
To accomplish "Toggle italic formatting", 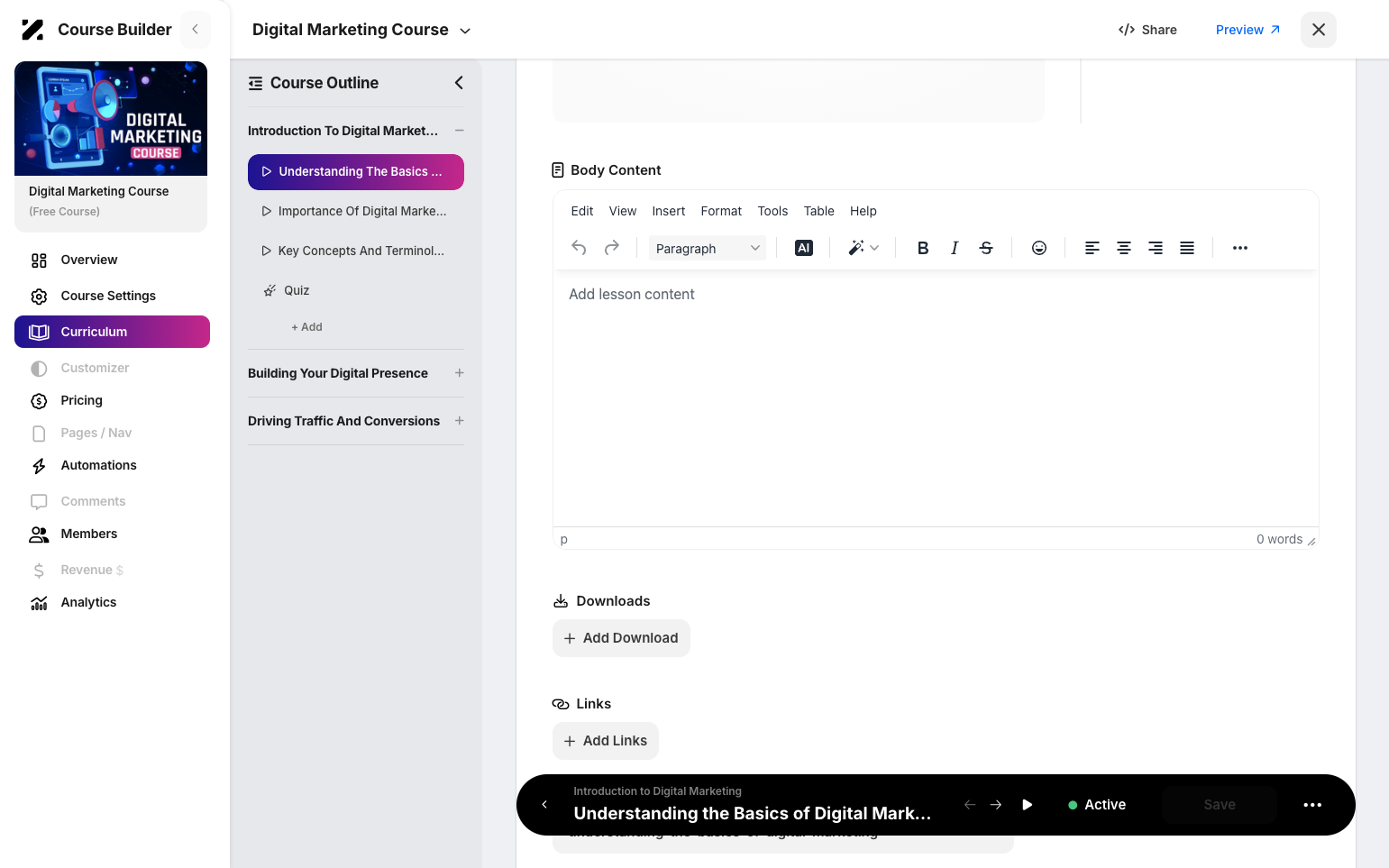I will pos(955,248).
